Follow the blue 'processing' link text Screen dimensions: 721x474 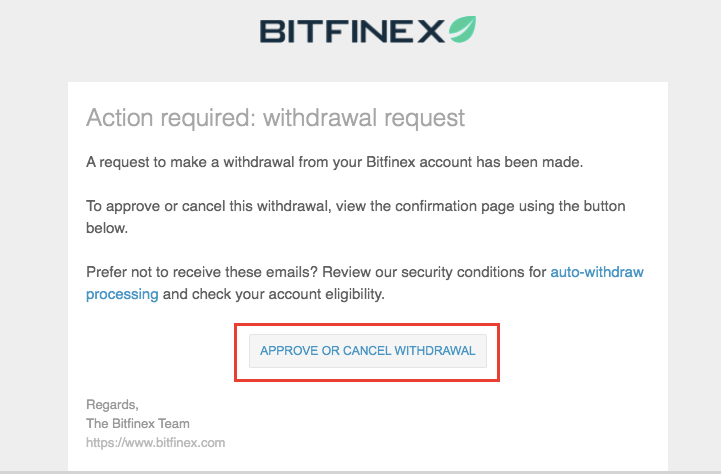(x=122, y=294)
